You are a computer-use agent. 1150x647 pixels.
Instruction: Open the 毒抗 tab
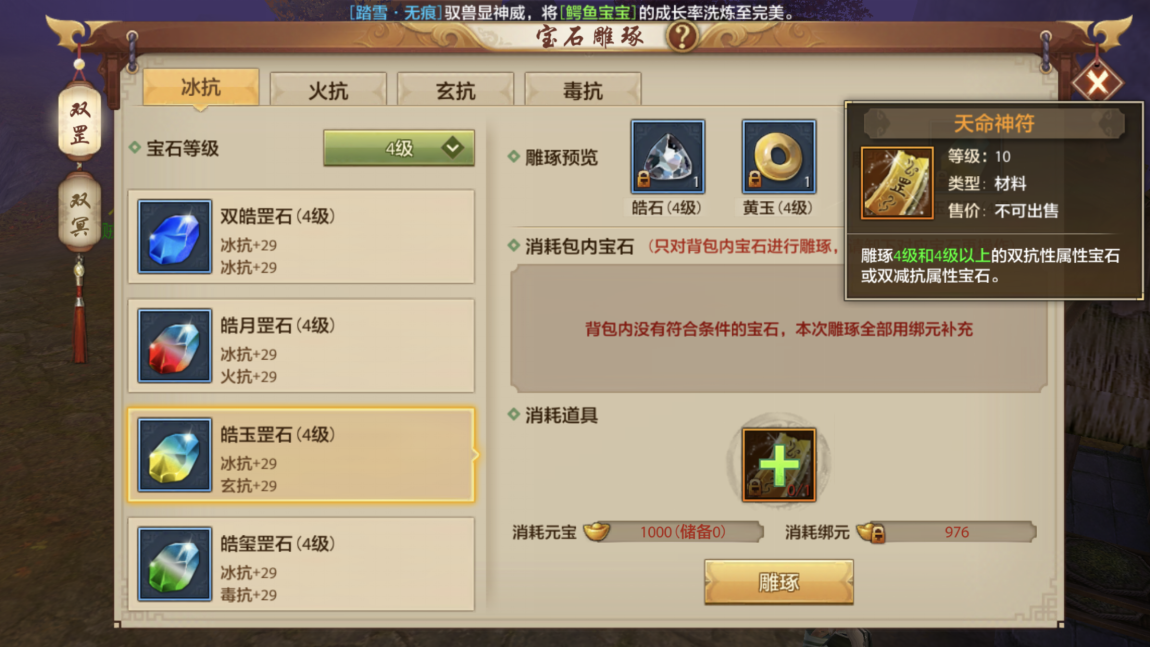pos(583,90)
